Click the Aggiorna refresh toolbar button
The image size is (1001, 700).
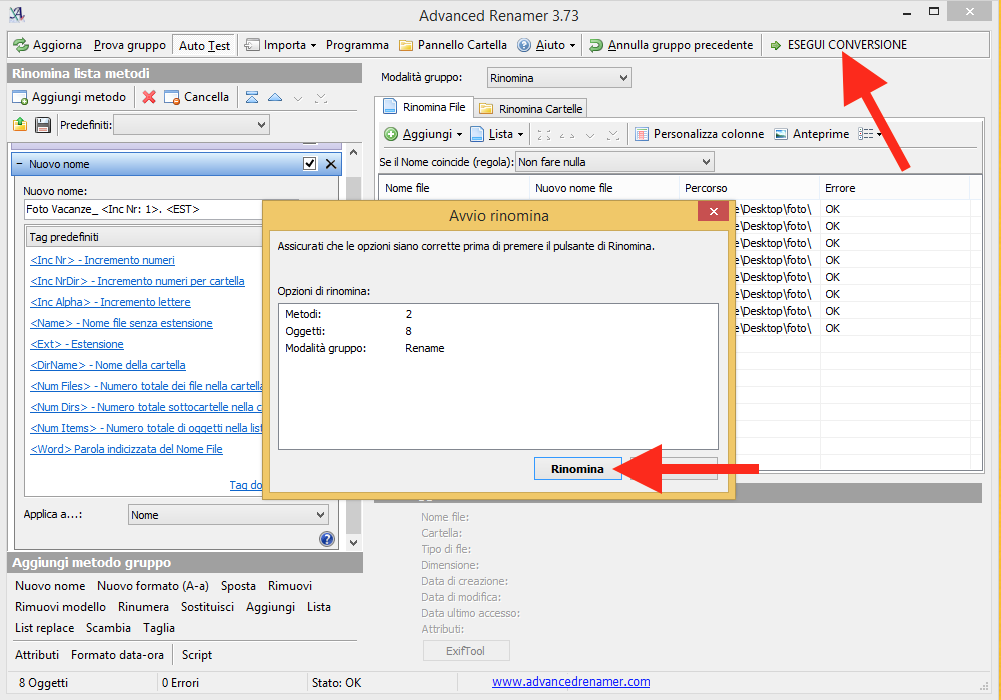pos(48,45)
